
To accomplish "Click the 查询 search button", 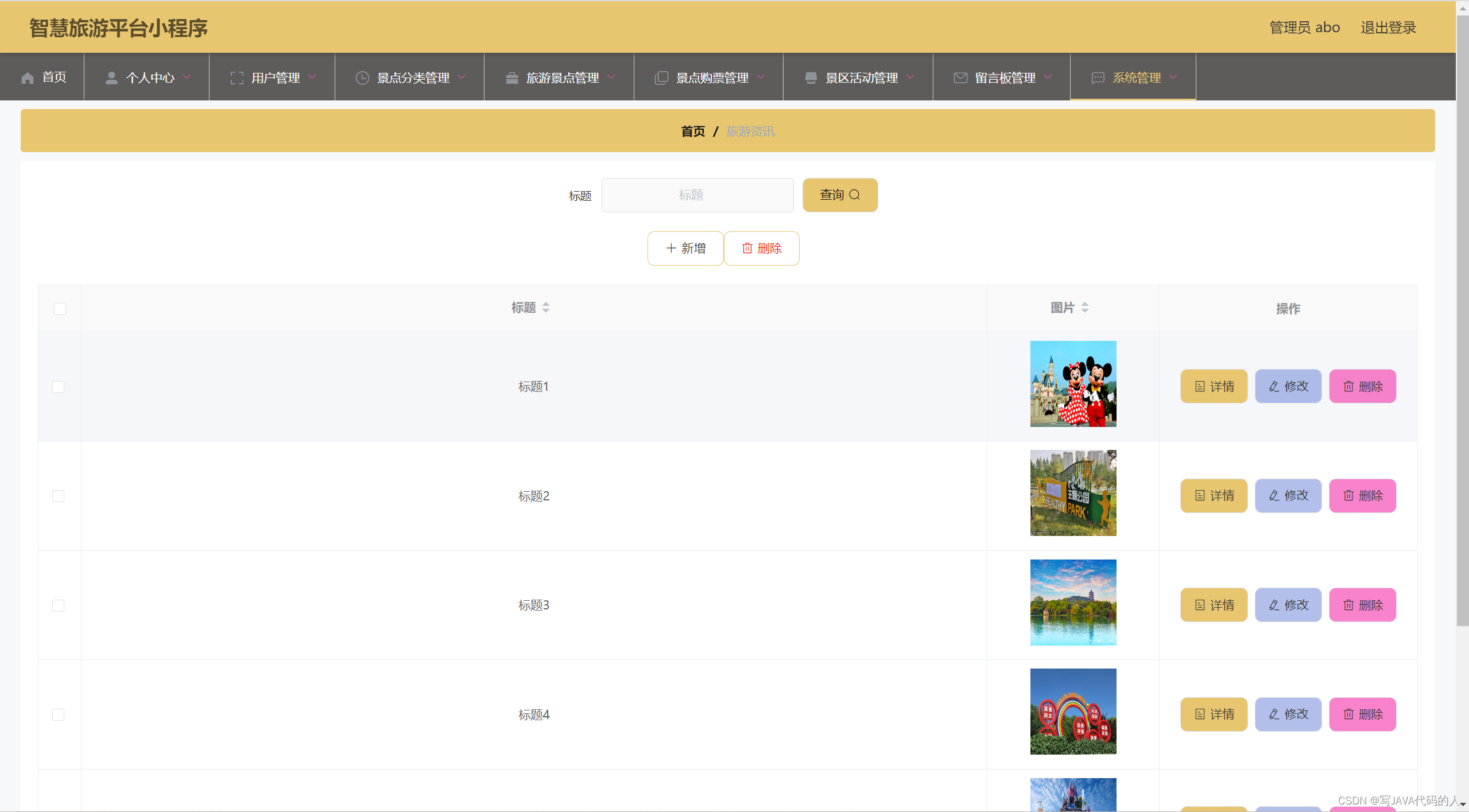I will tap(840, 195).
